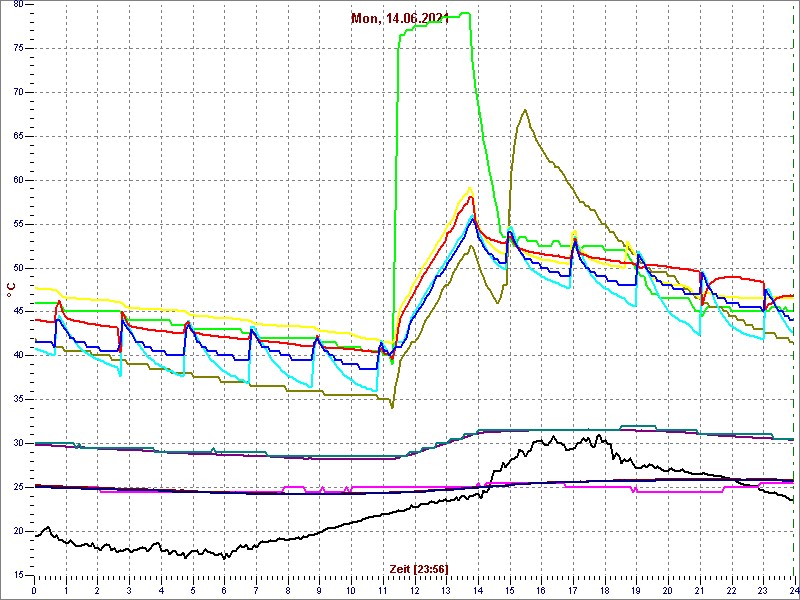
Task: Click the date title Mon, 14.06.2021
Action: tap(400, 19)
